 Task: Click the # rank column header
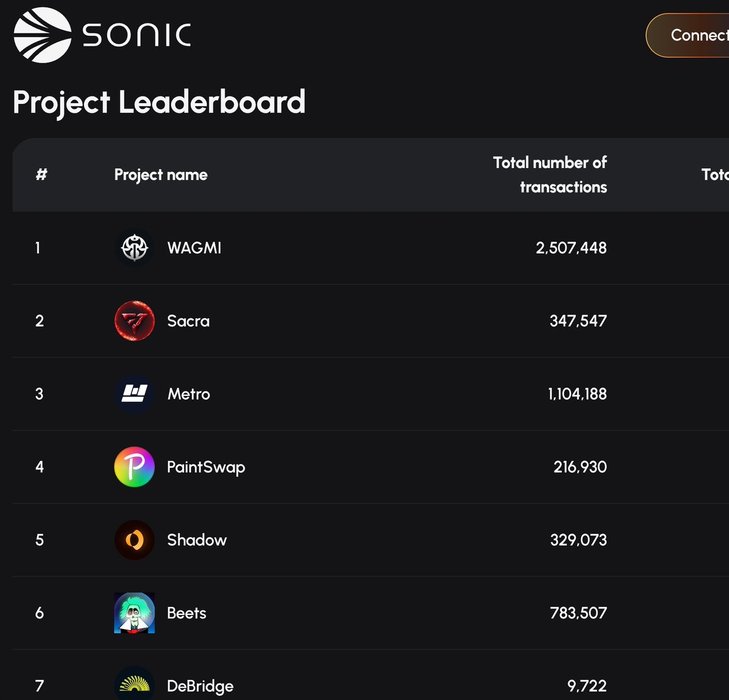click(x=41, y=175)
